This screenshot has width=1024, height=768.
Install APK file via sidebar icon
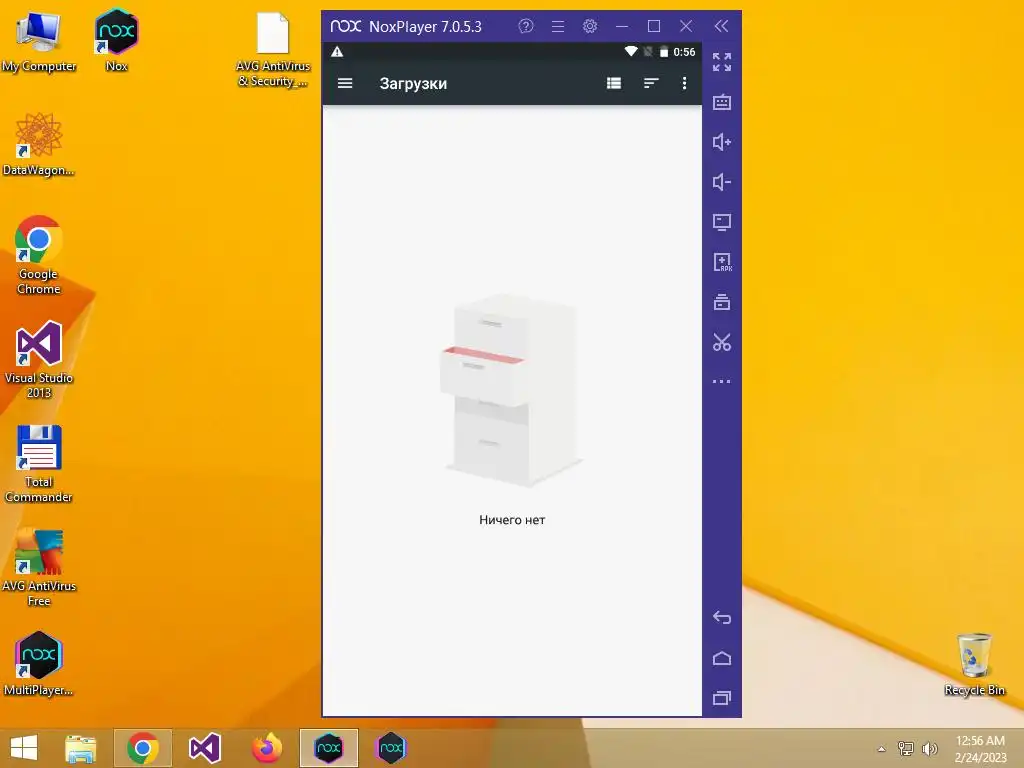pos(722,263)
